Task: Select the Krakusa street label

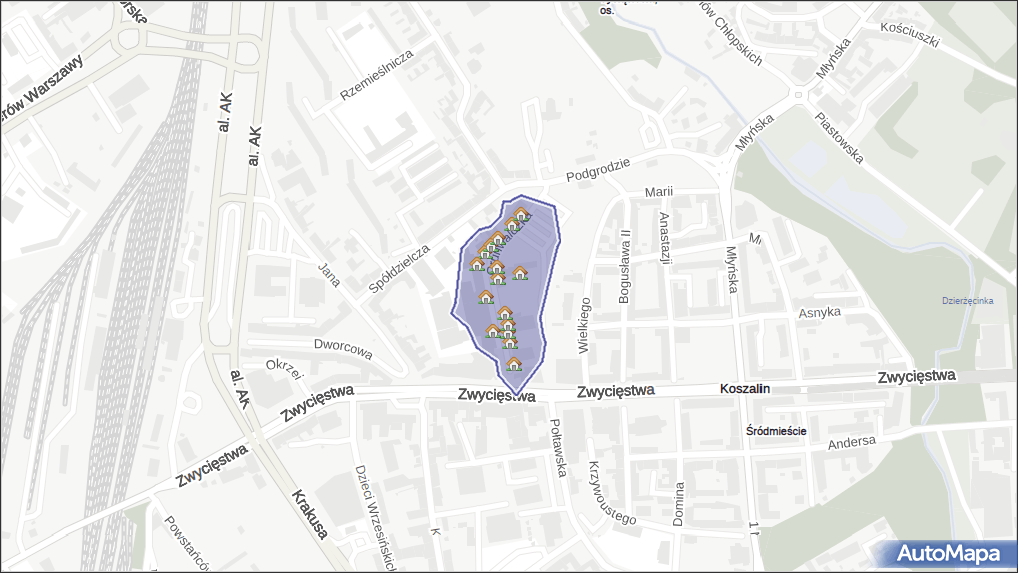Action: coord(310,513)
